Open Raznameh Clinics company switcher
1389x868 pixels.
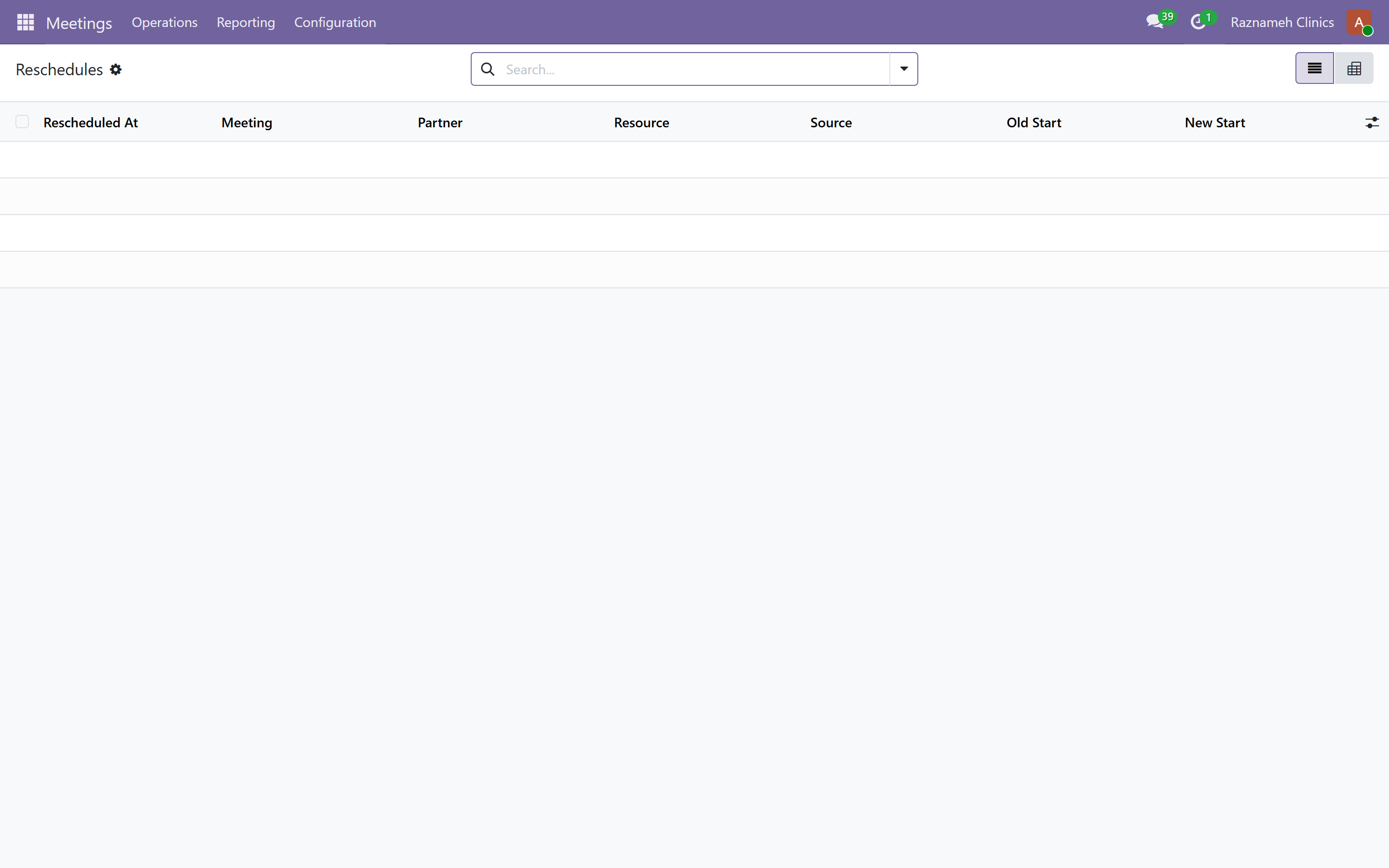point(1282,22)
